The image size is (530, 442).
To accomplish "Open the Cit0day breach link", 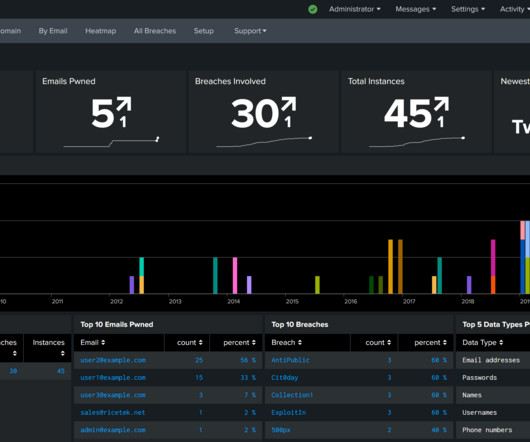I will (x=285, y=378).
